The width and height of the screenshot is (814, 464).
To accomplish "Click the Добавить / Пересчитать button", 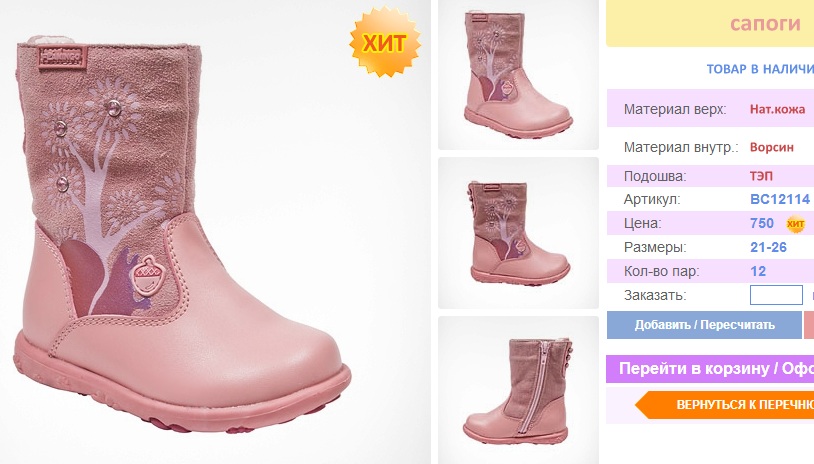I will coord(704,325).
